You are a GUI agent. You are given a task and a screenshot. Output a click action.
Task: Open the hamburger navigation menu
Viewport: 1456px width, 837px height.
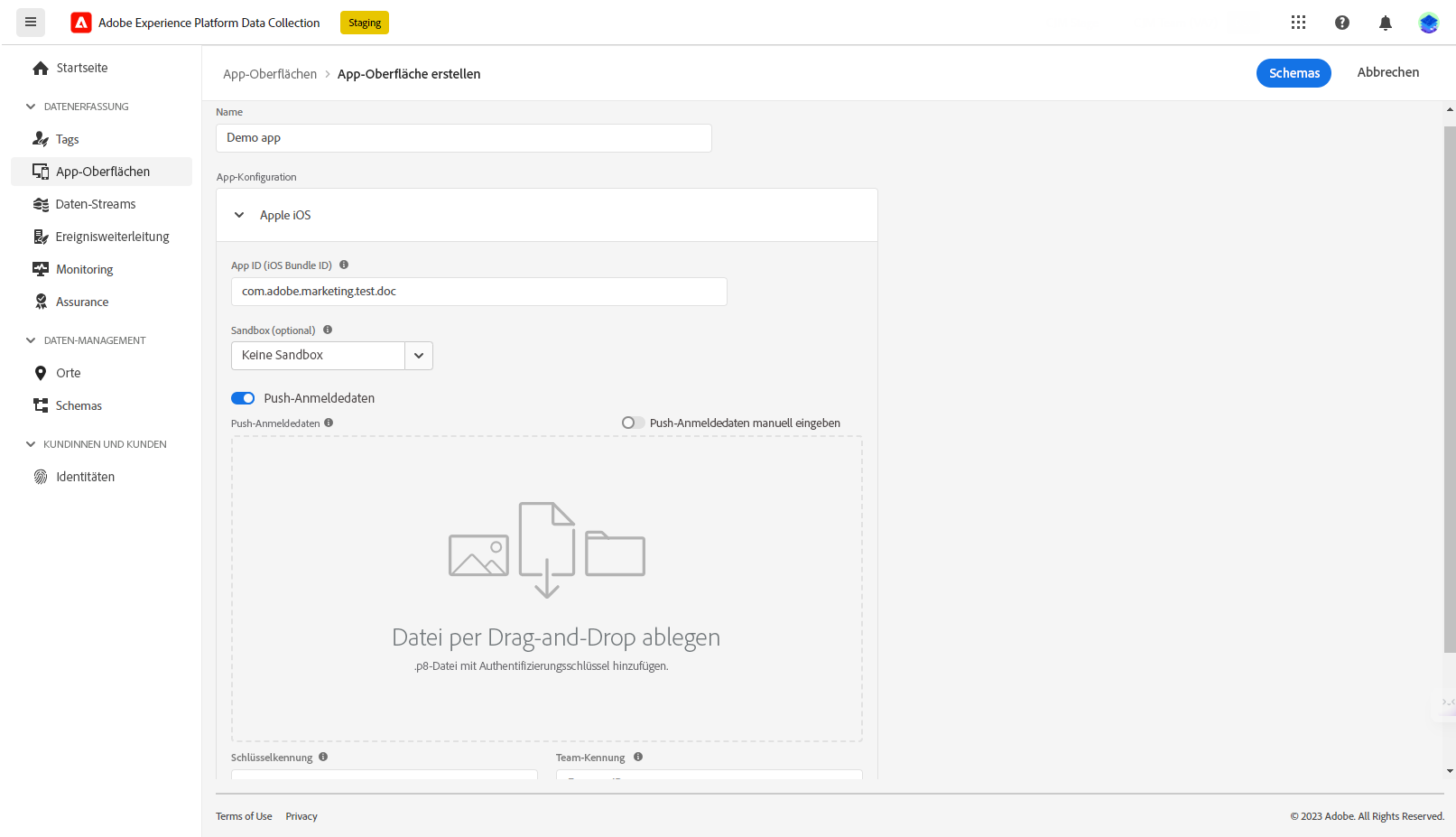(x=31, y=23)
